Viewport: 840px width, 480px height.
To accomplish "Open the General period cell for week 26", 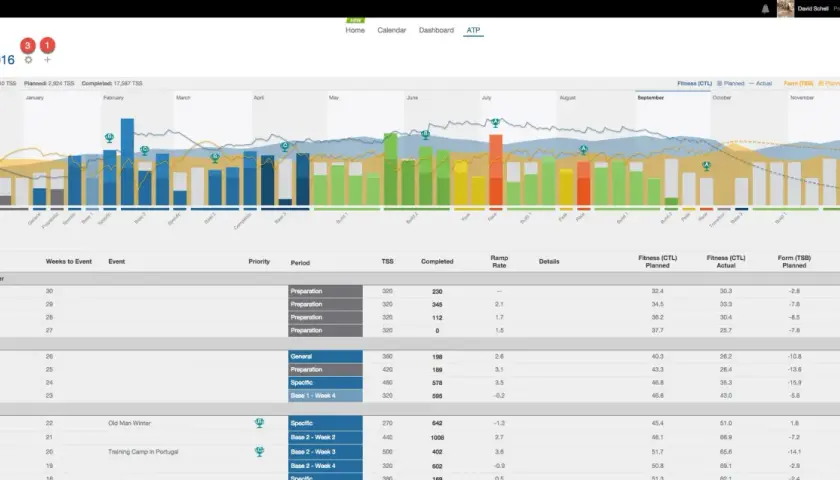I will [325, 357].
